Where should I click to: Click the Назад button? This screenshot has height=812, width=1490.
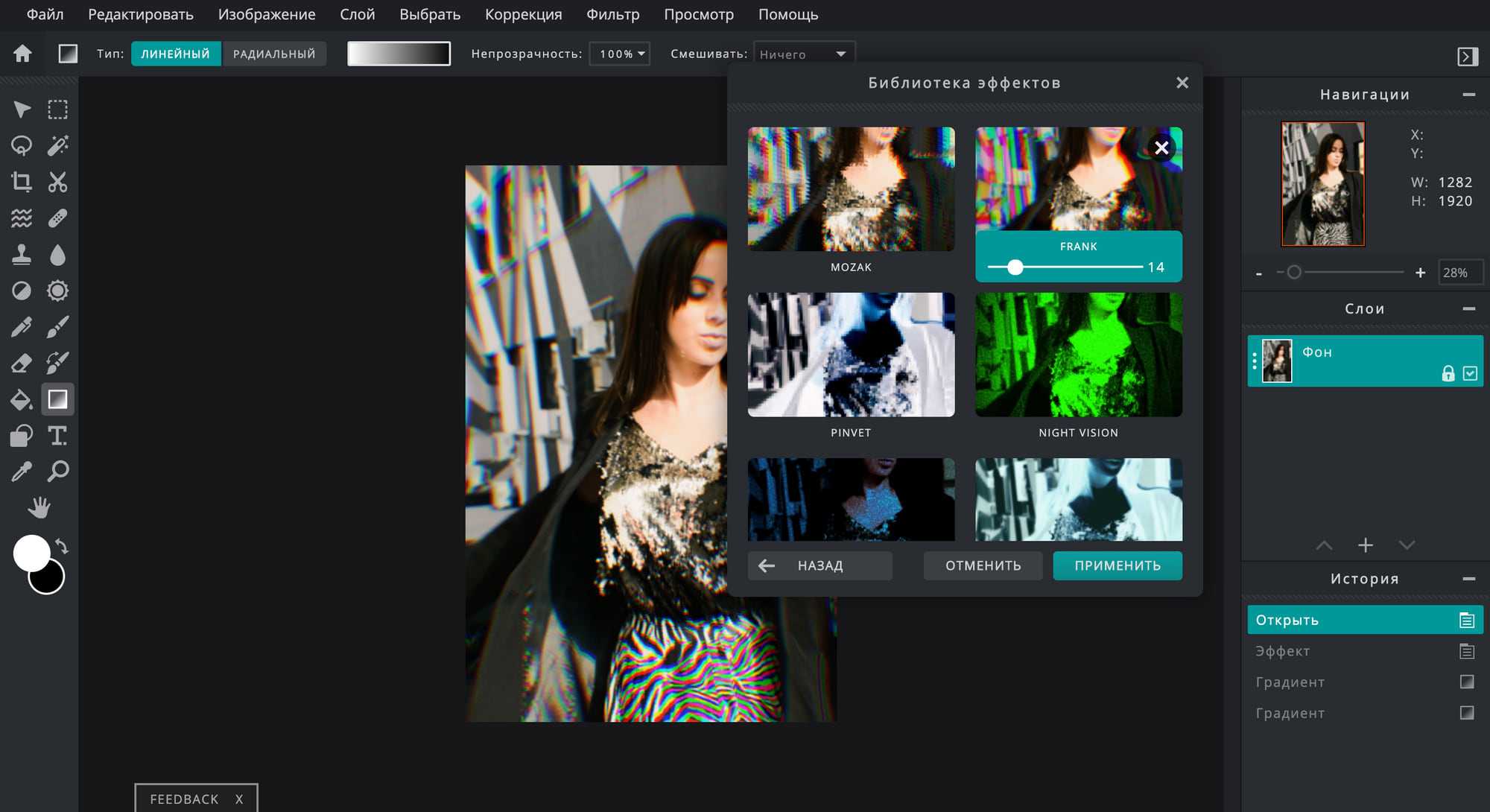[819, 565]
